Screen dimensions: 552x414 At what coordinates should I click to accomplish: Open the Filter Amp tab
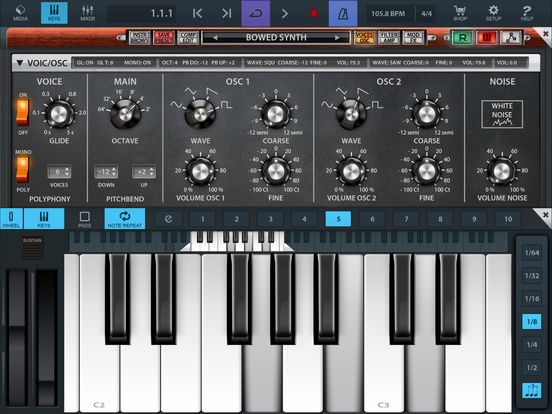[389, 37]
